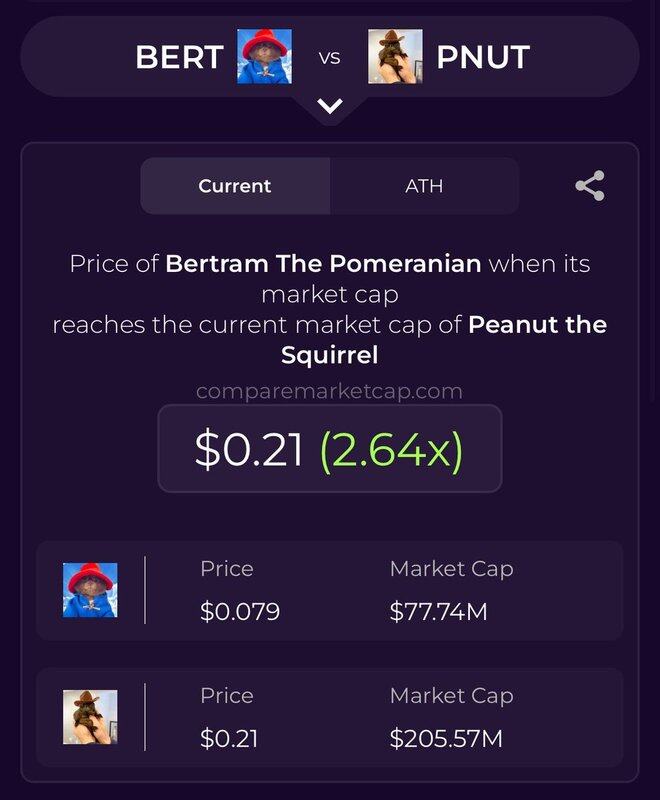The width and height of the screenshot is (660, 800).
Task: Click PNUT market cap $205.57M
Action: (x=446, y=738)
